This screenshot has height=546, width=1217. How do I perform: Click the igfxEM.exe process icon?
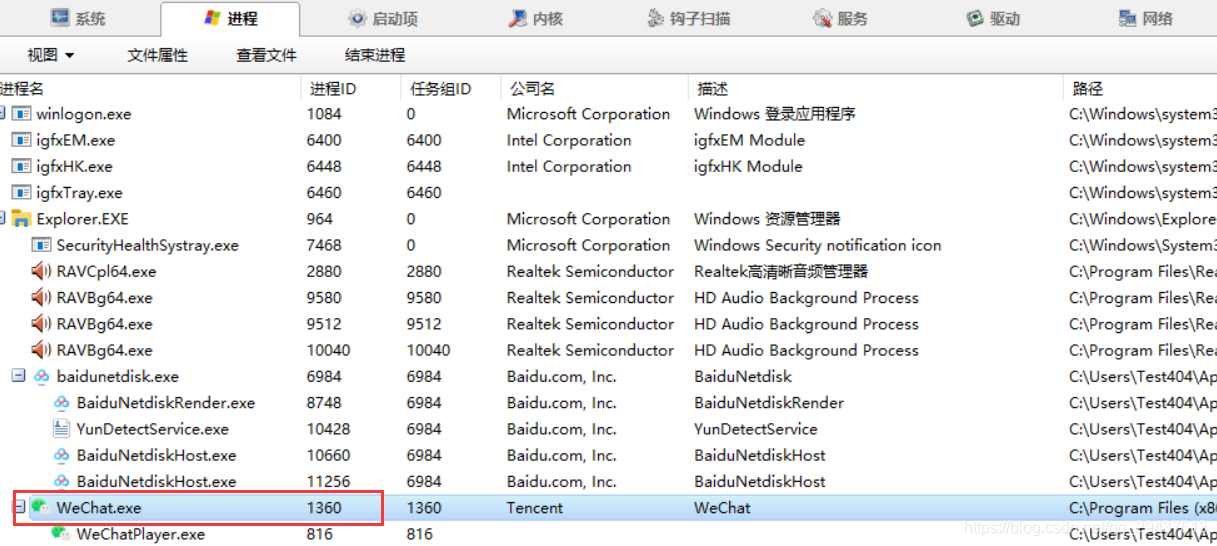coord(22,140)
